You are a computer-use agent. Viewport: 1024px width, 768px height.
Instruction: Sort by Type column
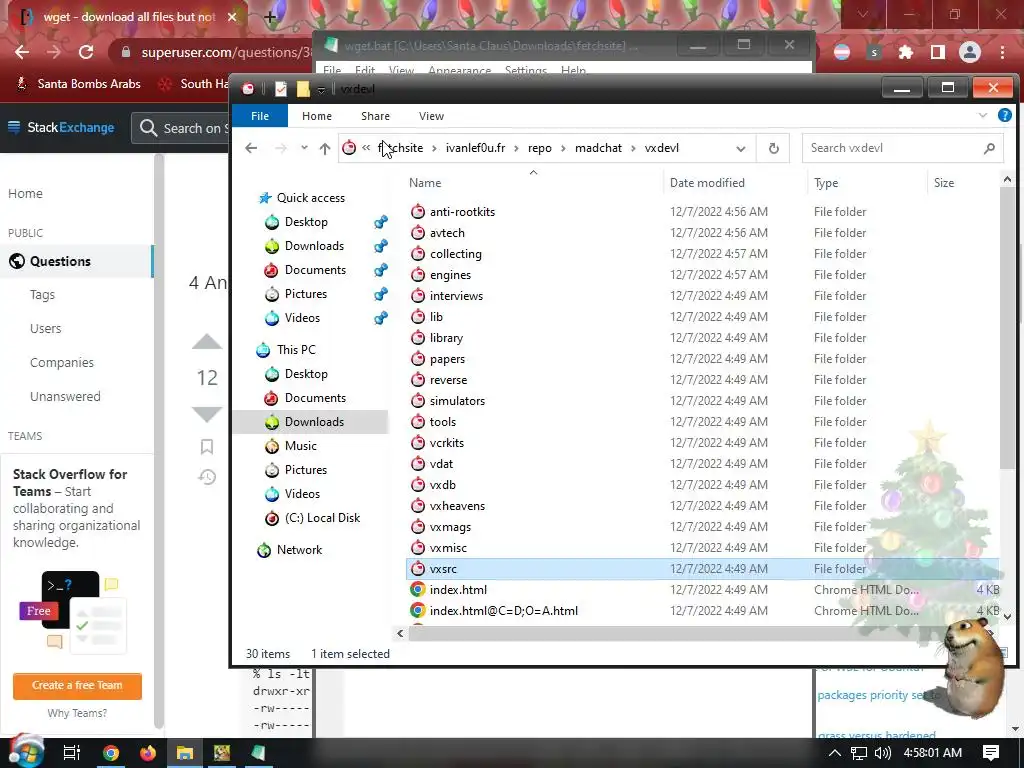tap(826, 183)
